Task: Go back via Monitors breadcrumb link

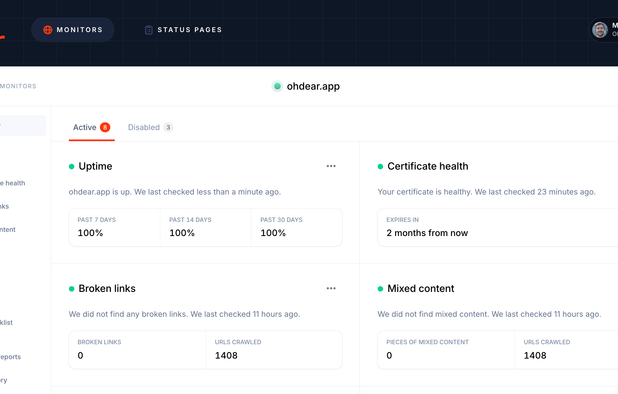Action: (x=18, y=86)
